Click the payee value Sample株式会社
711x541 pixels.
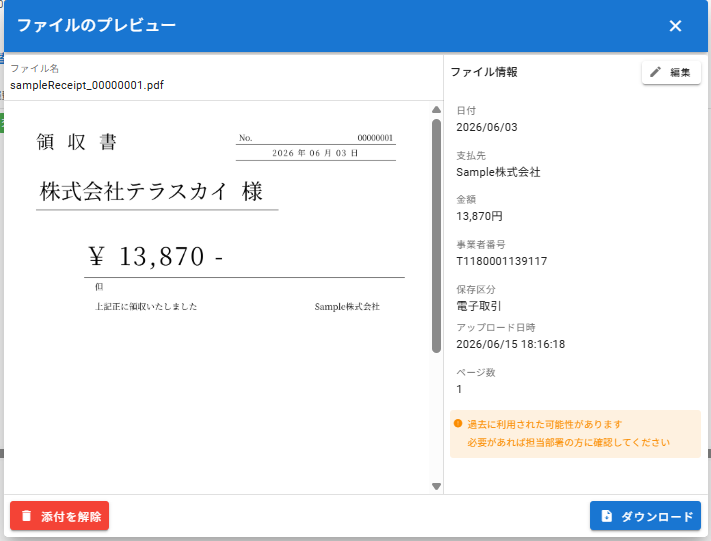tap(498, 172)
